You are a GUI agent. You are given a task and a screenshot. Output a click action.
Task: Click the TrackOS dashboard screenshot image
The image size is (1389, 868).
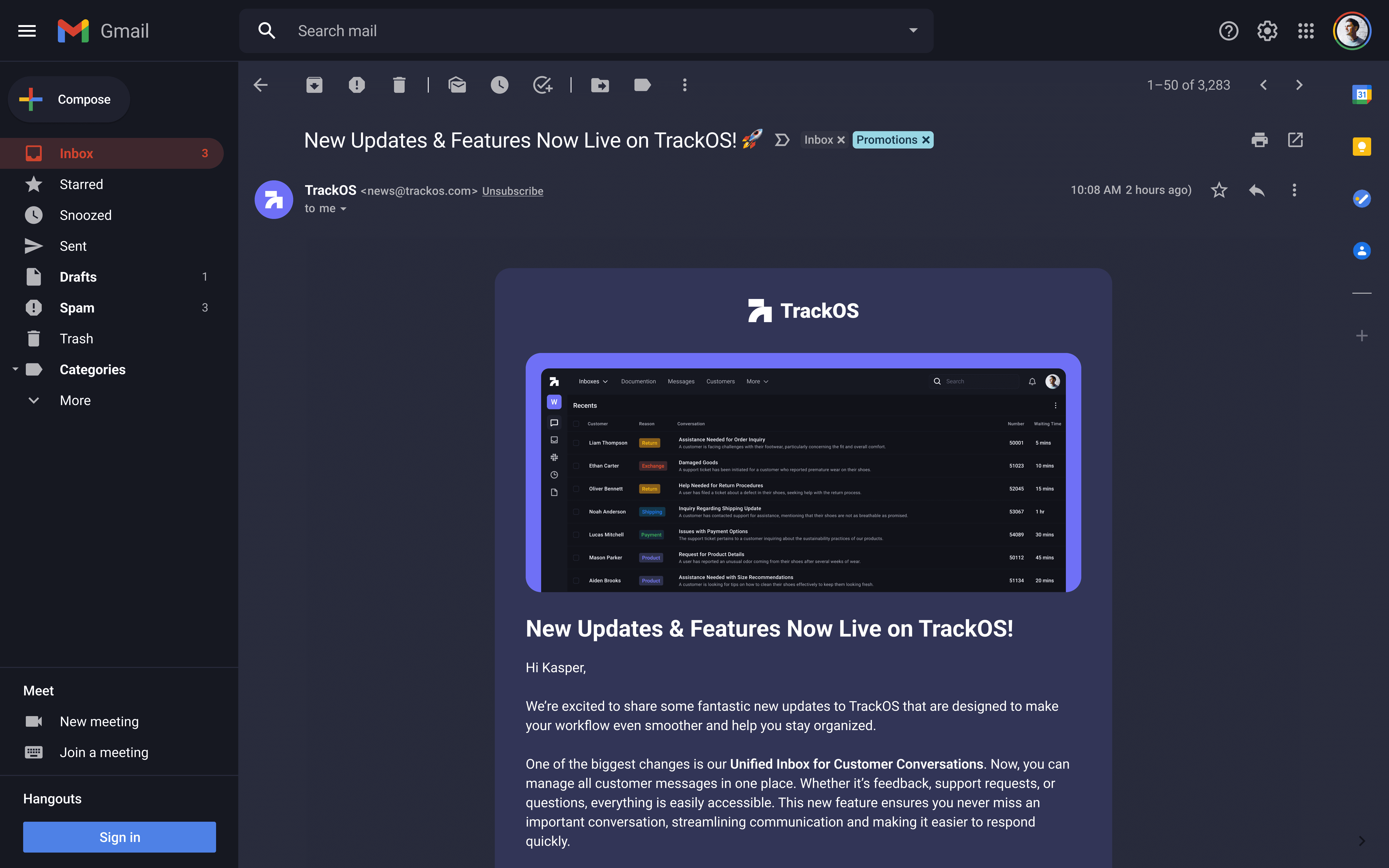[x=803, y=473]
